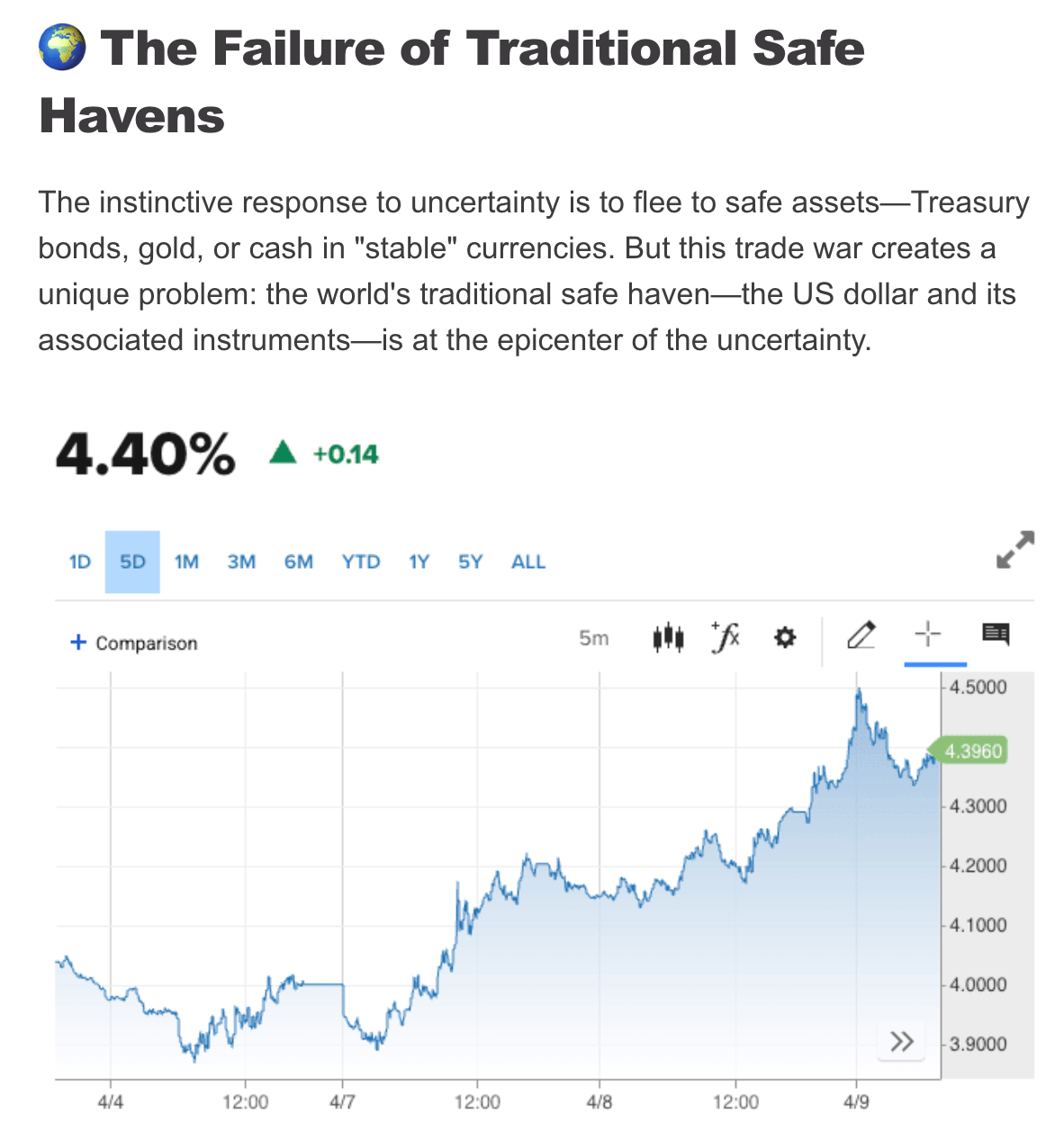Select the pencil drawing tool
This screenshot has height=1134, width=1064.
coord(861,635)
